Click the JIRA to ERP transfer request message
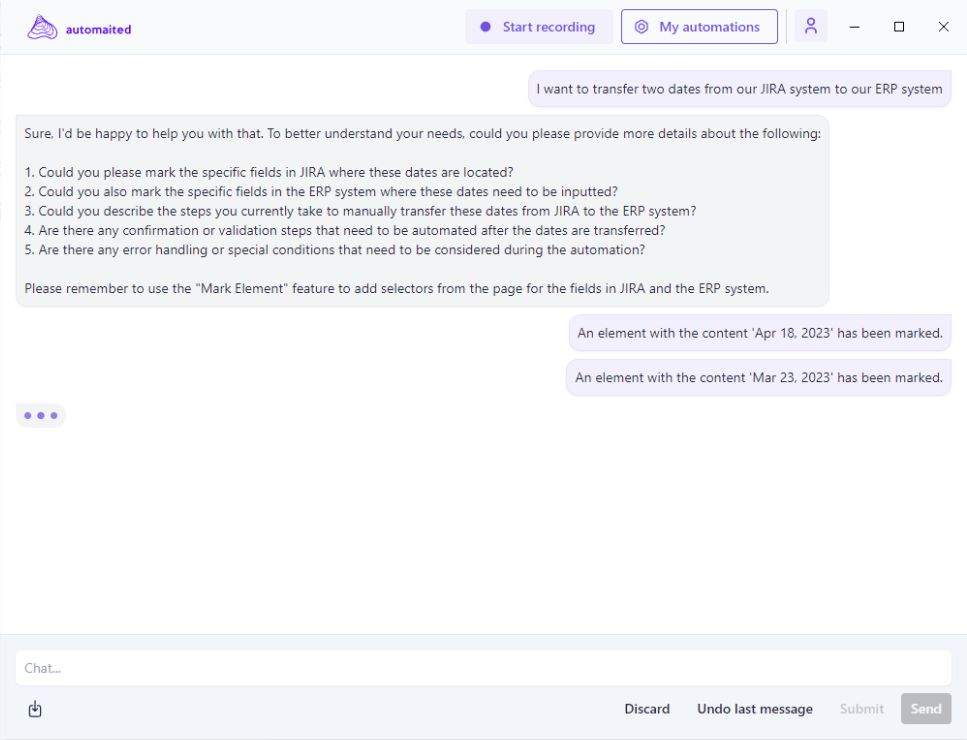The width and height of the screenshot is (967, 740). (739, 89)
